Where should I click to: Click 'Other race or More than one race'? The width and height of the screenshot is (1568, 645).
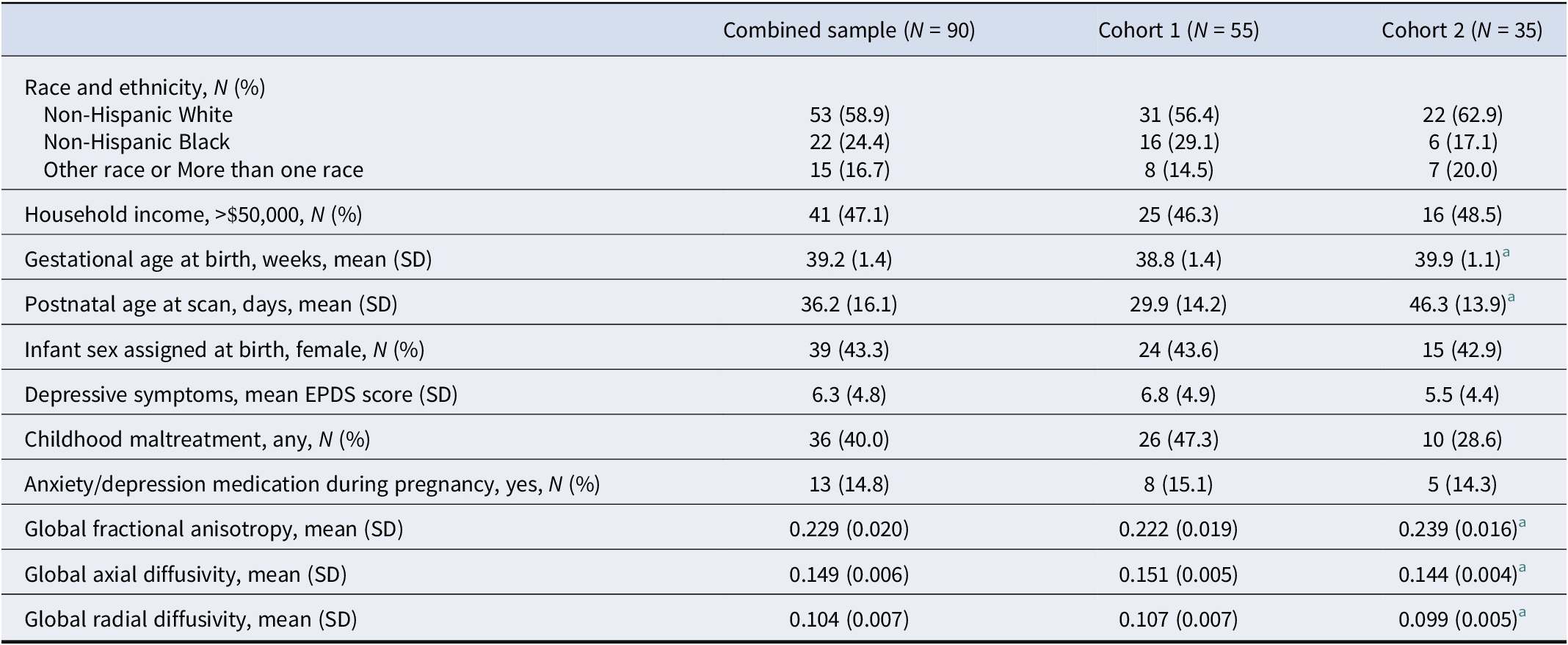[203, 170]
